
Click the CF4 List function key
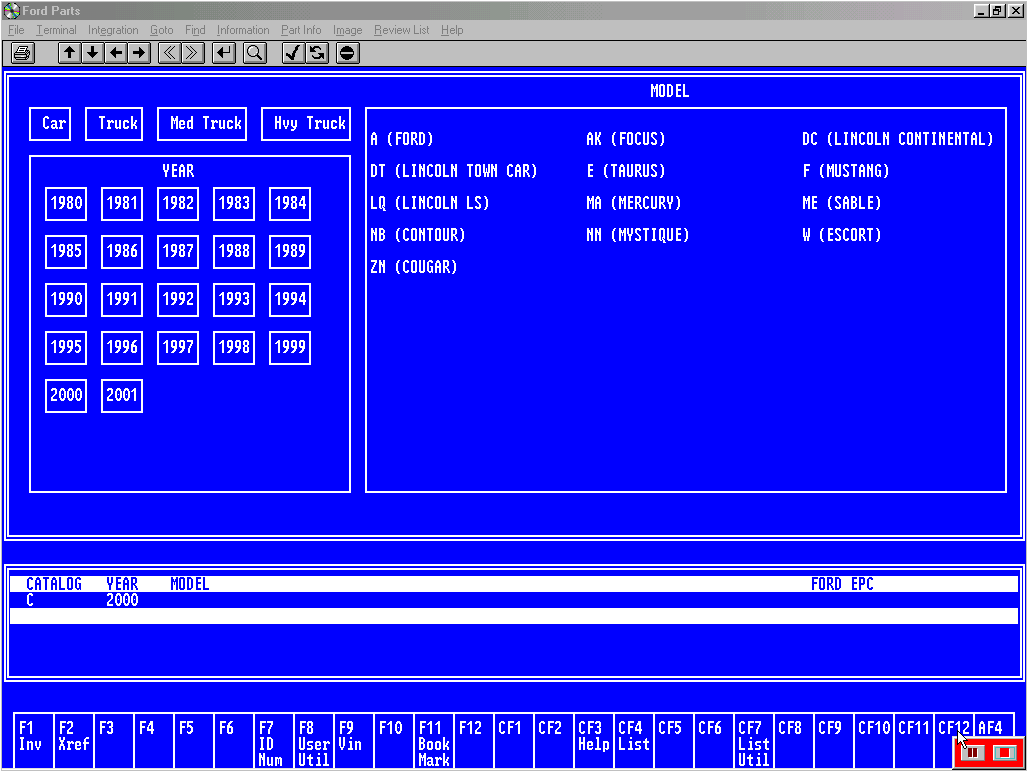[633, 741]
